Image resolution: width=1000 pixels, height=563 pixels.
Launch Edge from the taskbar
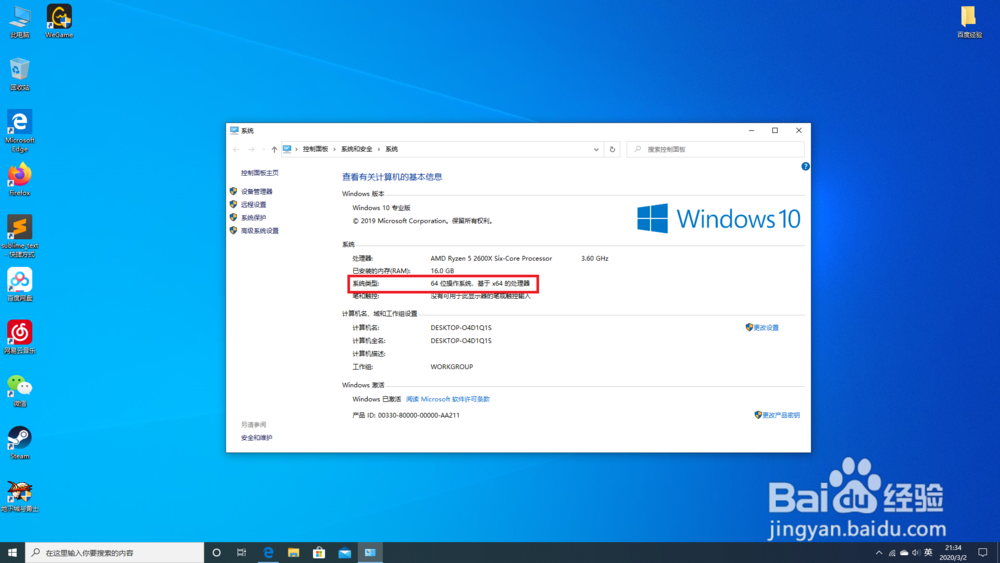click(x=268, y=552)
